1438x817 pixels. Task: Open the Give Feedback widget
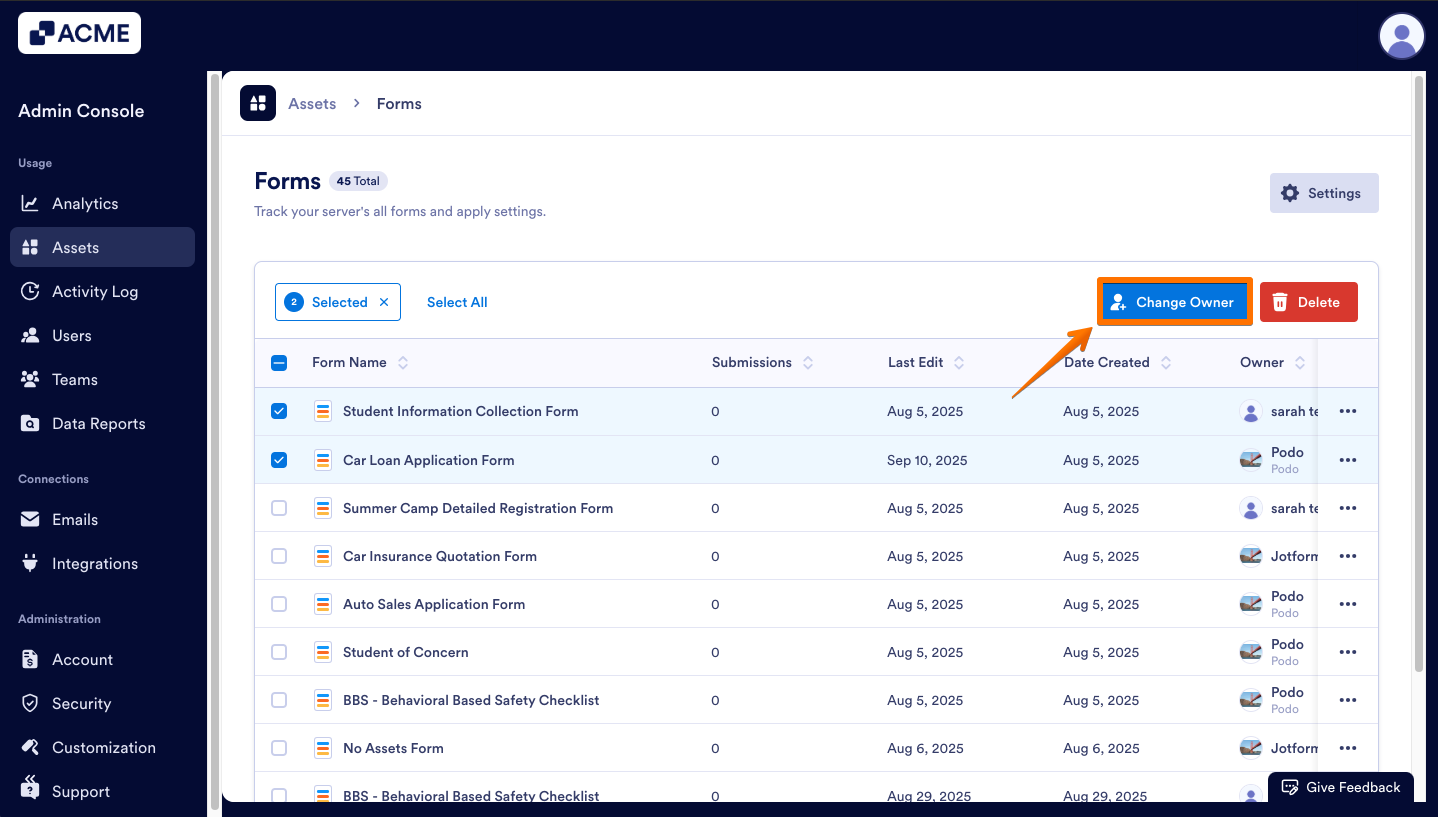tap(1341, 787)
